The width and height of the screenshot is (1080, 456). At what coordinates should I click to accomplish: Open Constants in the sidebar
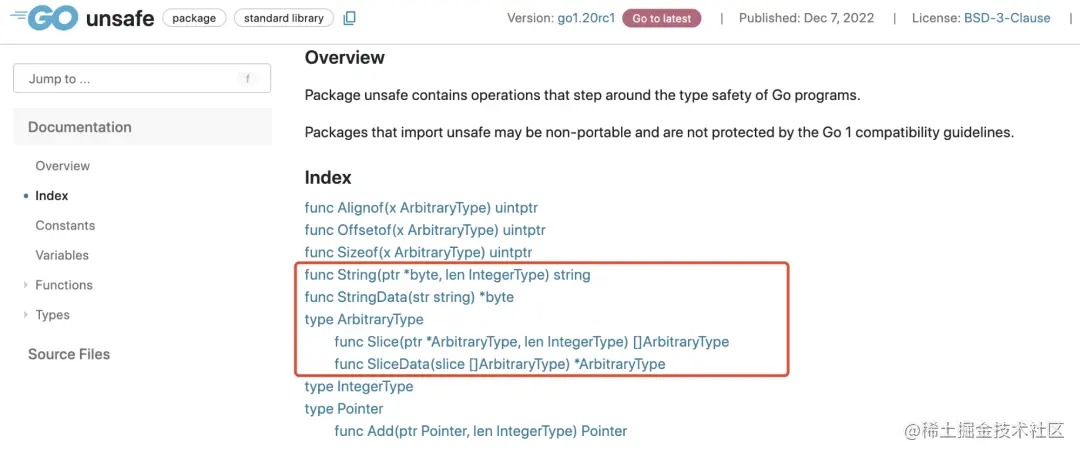[65, 226]
